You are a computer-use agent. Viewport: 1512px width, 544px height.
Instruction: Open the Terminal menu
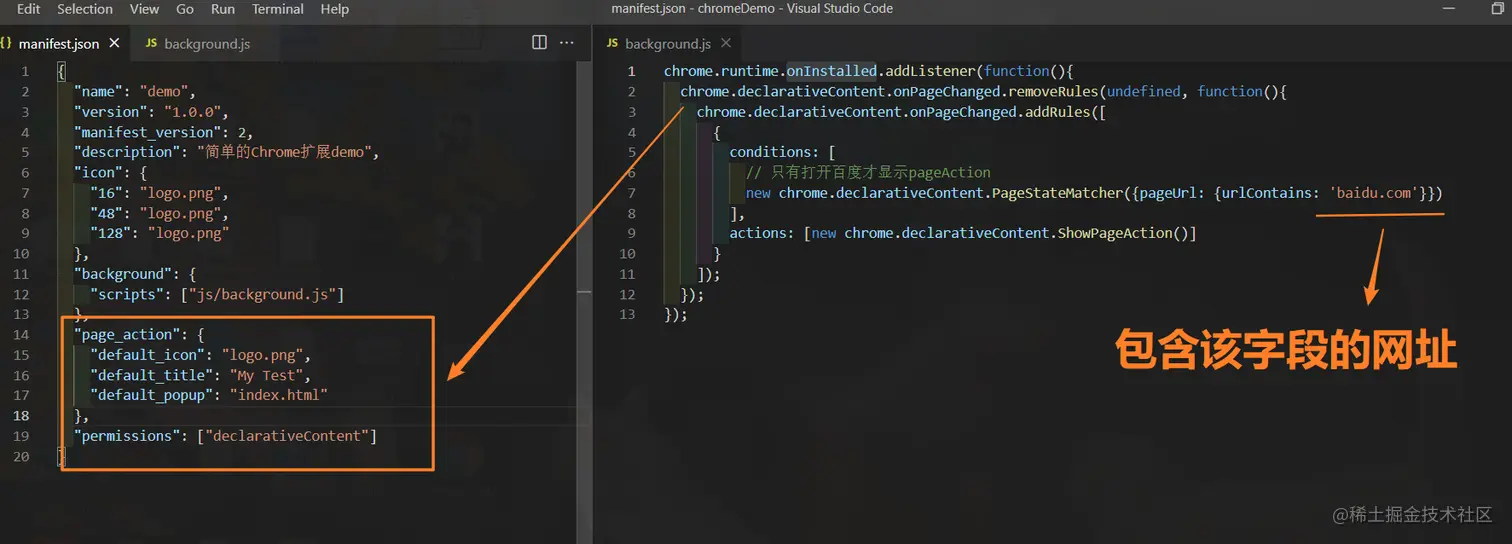point(278,9)
